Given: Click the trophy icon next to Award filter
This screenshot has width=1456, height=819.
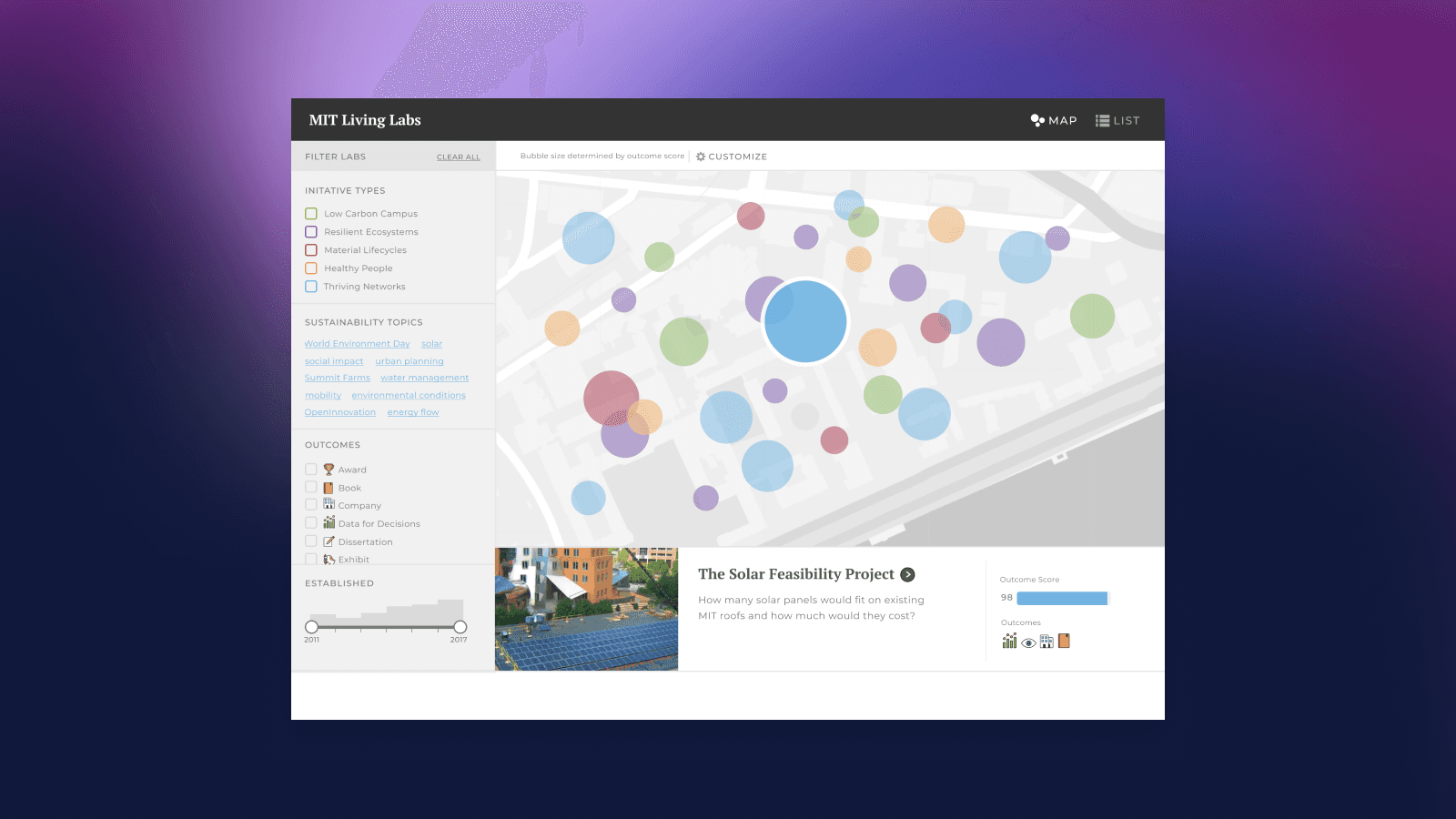Looking at the screenshot, I should click(329, 470).
